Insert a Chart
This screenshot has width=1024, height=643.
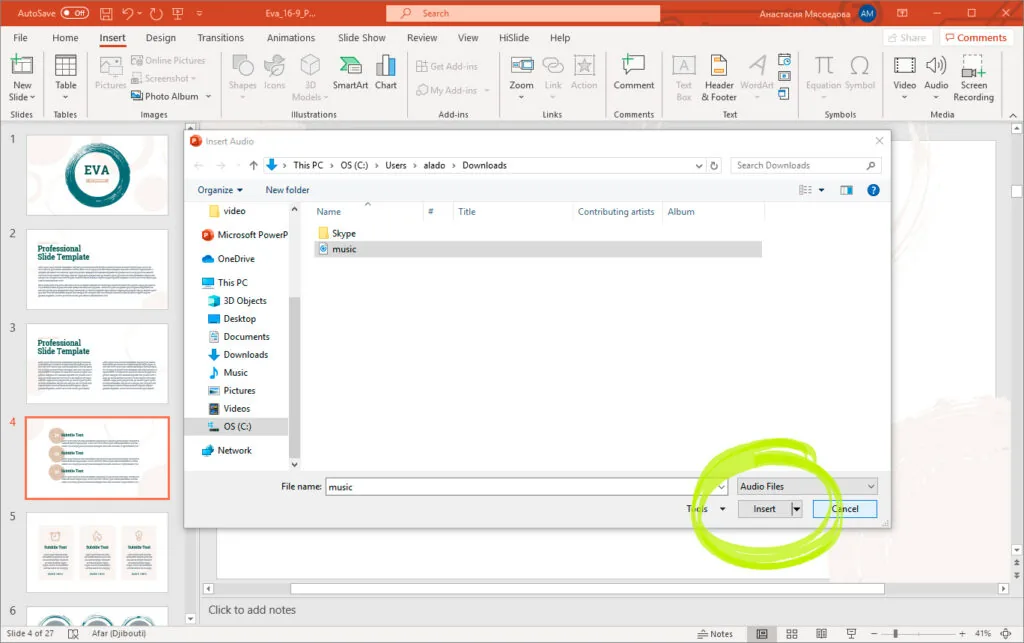coord(385,72)
